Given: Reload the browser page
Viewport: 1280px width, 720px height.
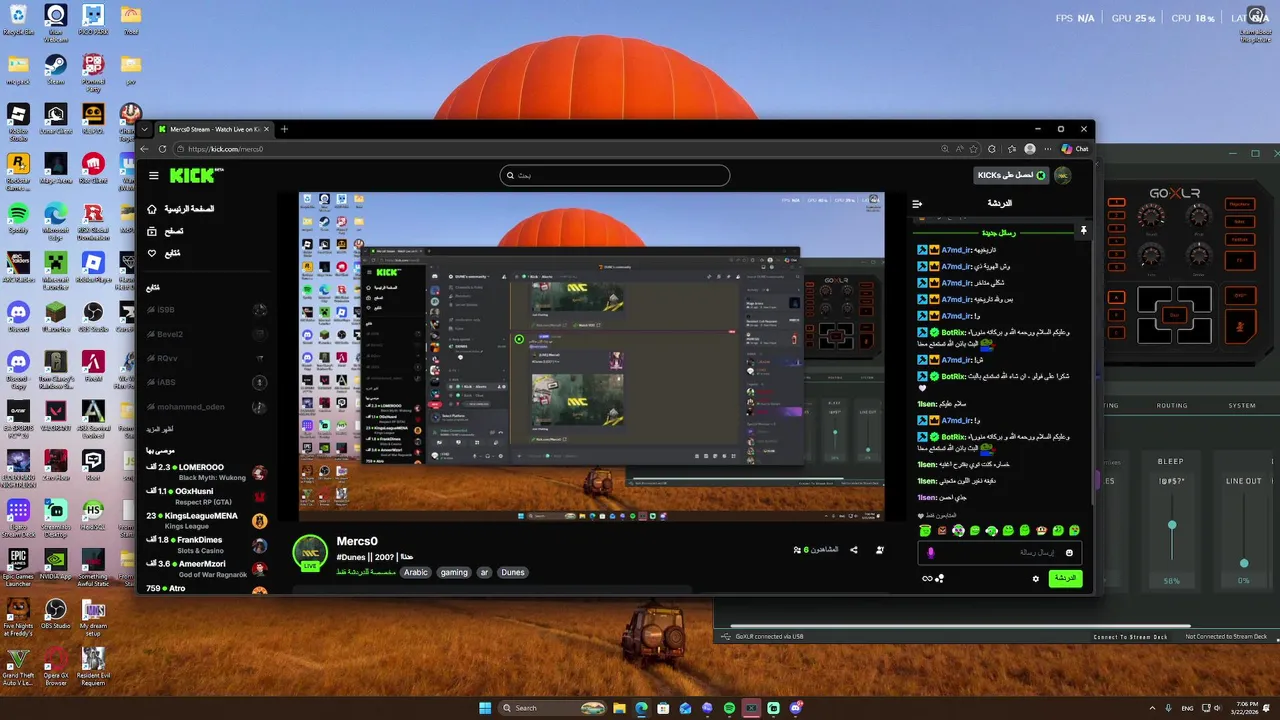Looking at the screenshot, I should coord(162,149).
